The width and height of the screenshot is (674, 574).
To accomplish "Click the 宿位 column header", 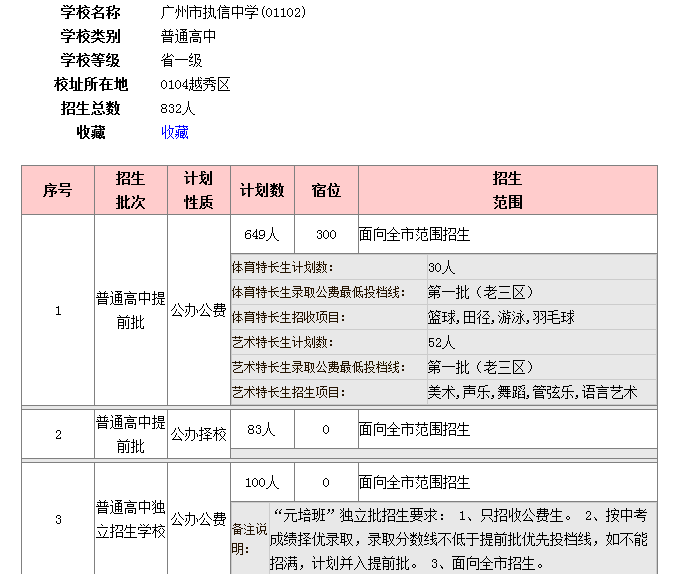I will [x=326, y=190].
